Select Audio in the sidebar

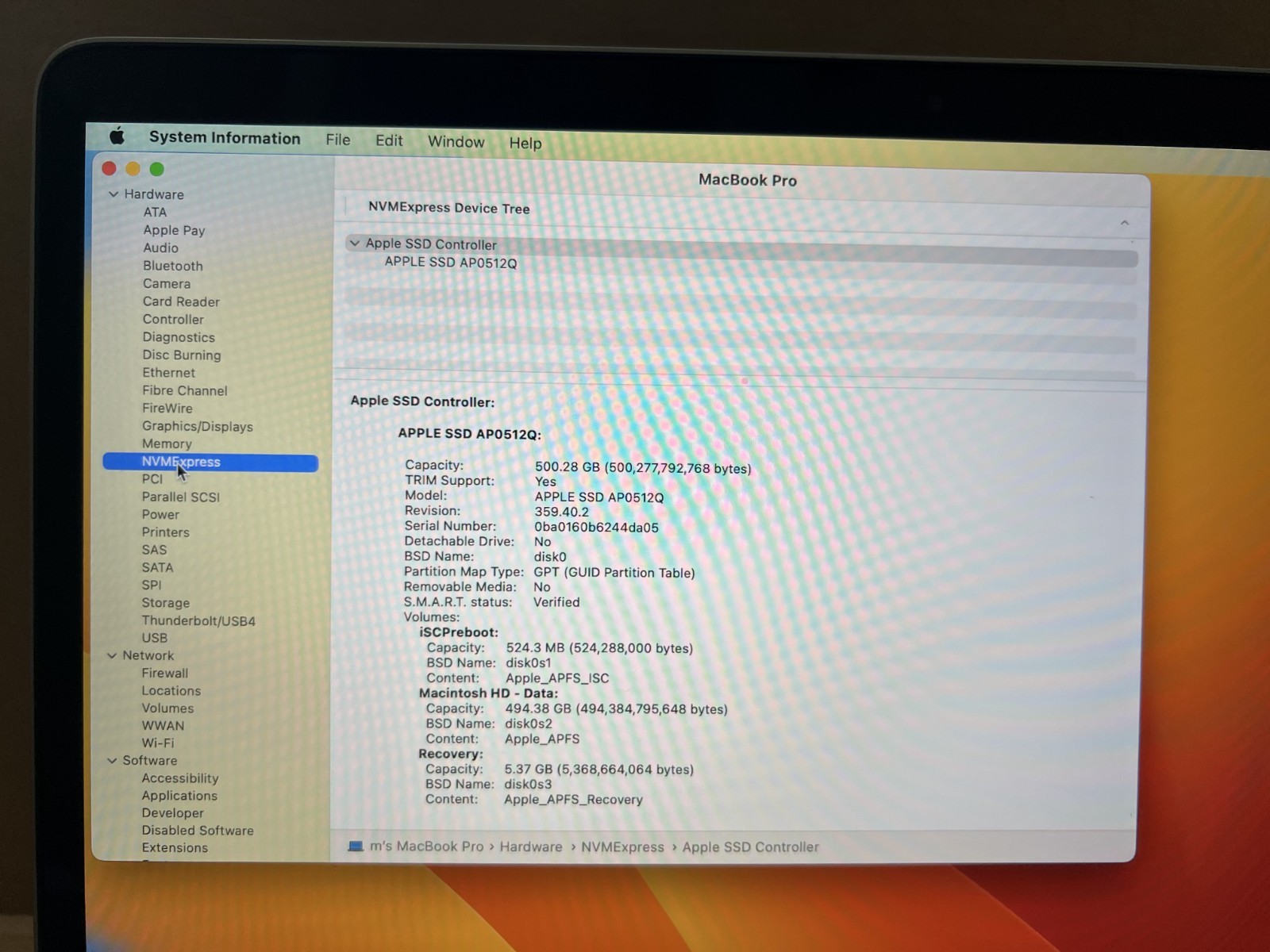[x=160, y=248]
